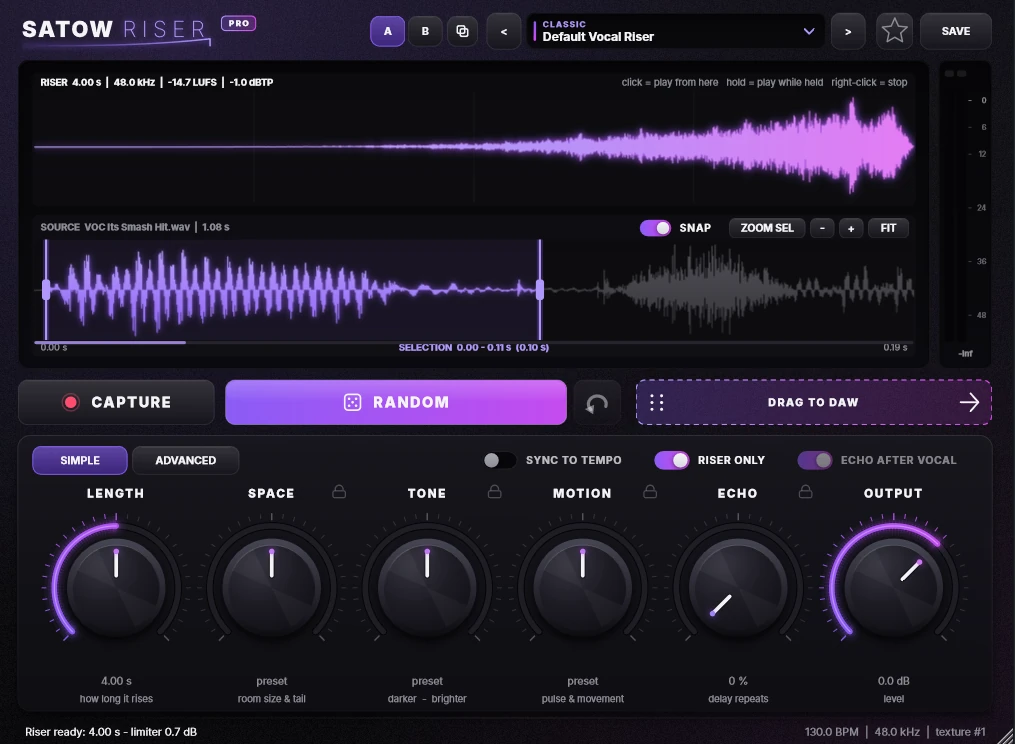Click the SPACE knob
The image size is (1015, 744).
pyautogui.click(x=272, y=588)
